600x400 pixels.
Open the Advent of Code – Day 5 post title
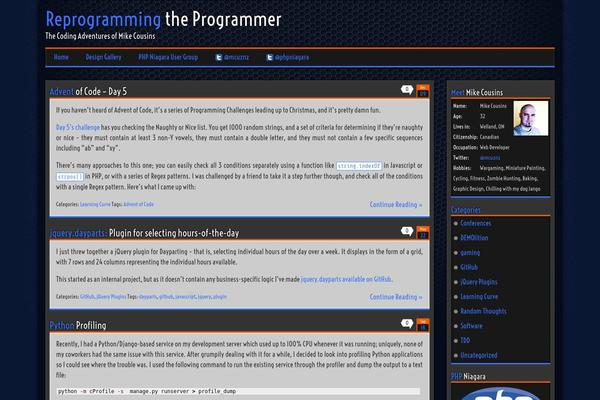tap(88, 91)
